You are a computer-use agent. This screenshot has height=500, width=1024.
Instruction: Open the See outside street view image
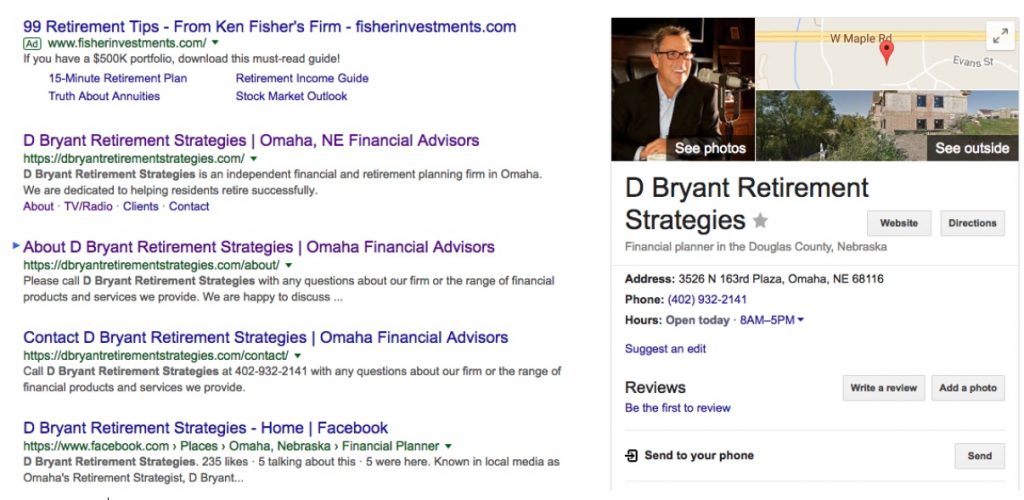coord(888,126)
